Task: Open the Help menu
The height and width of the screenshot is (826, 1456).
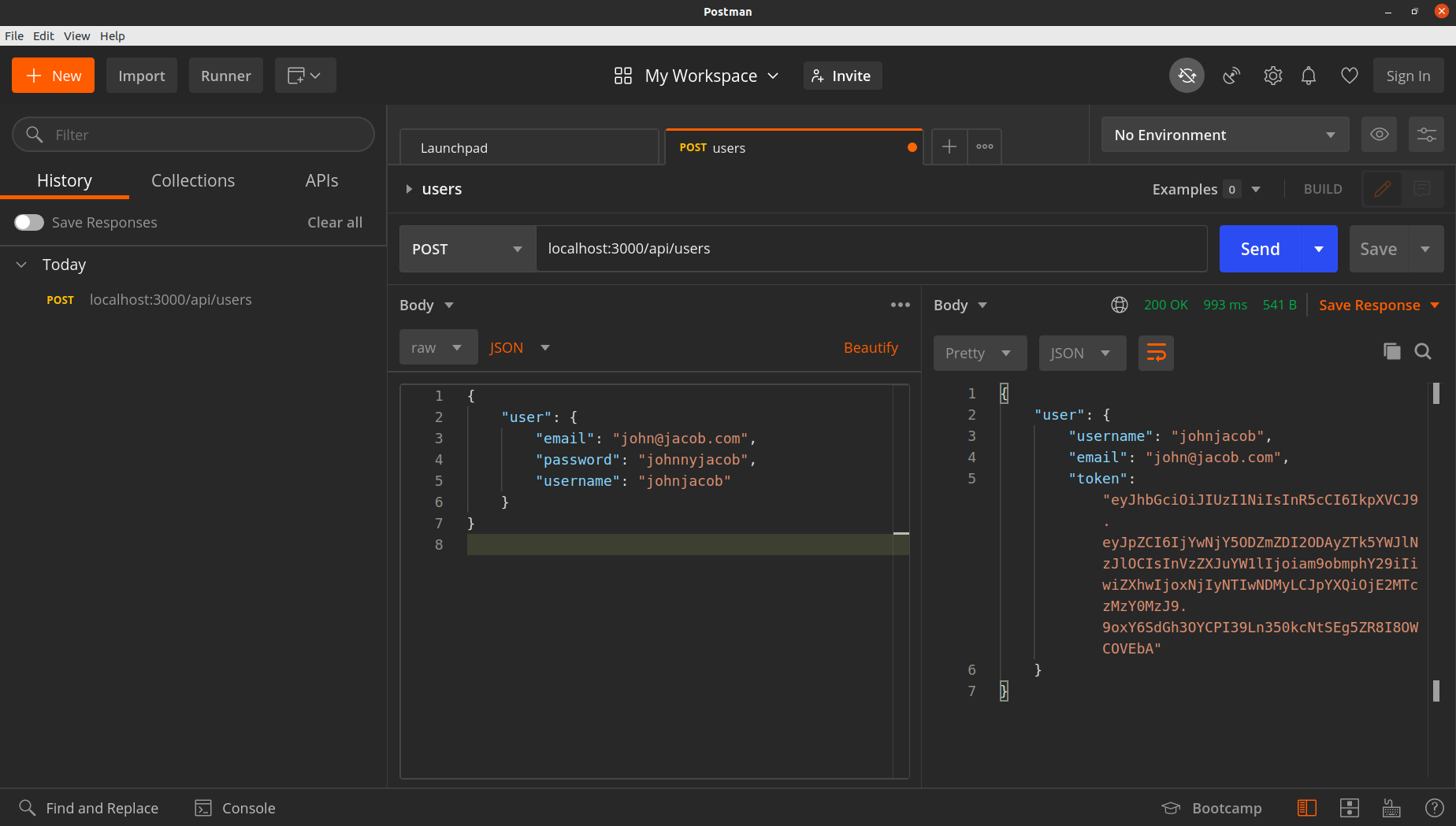Action: coord(112,35)
